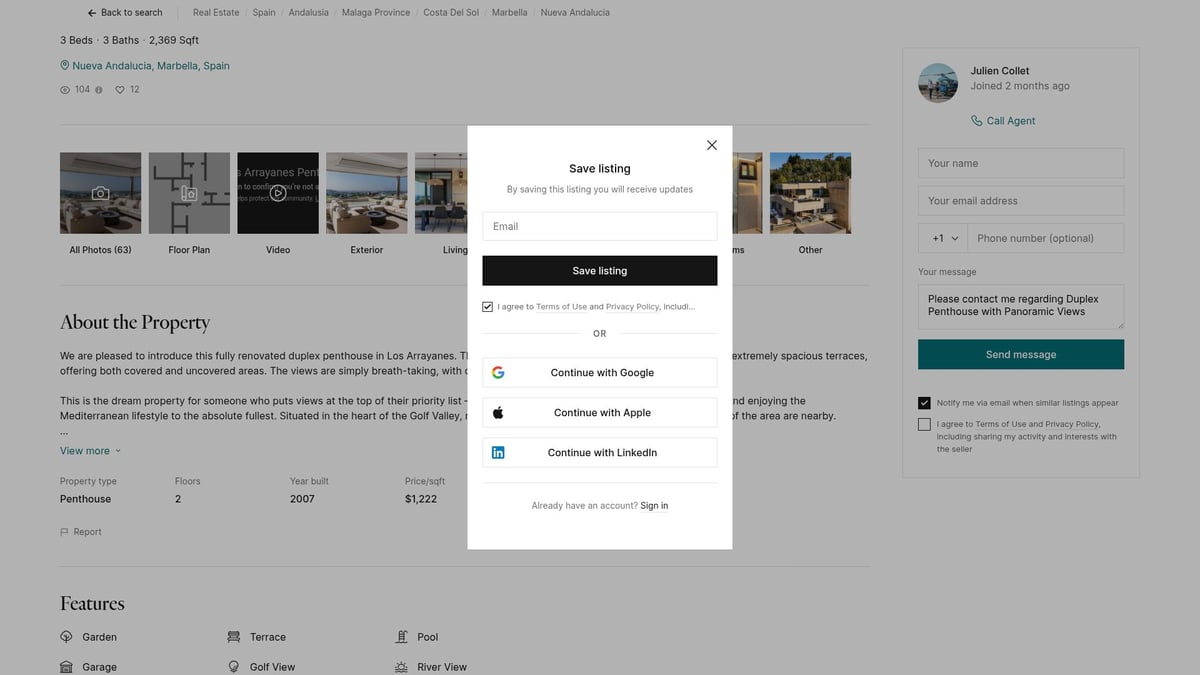Uncheck the agree to Terms checkbox in dialog
Screen dimensions: 1200x675
click(x=488, y=307)
